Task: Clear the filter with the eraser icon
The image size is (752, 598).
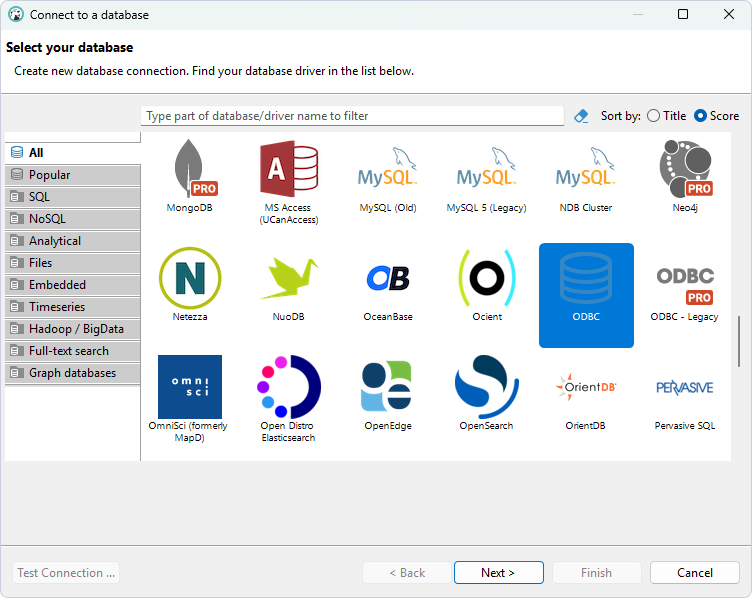Action: 581,116
